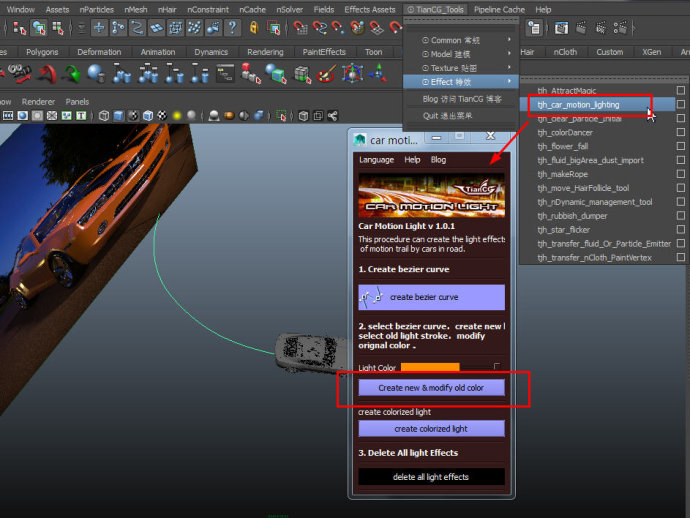The width and height of the screenshot is (690, 518).
Task: Click the lock selection padlock icon
Action: click(253, 28)
